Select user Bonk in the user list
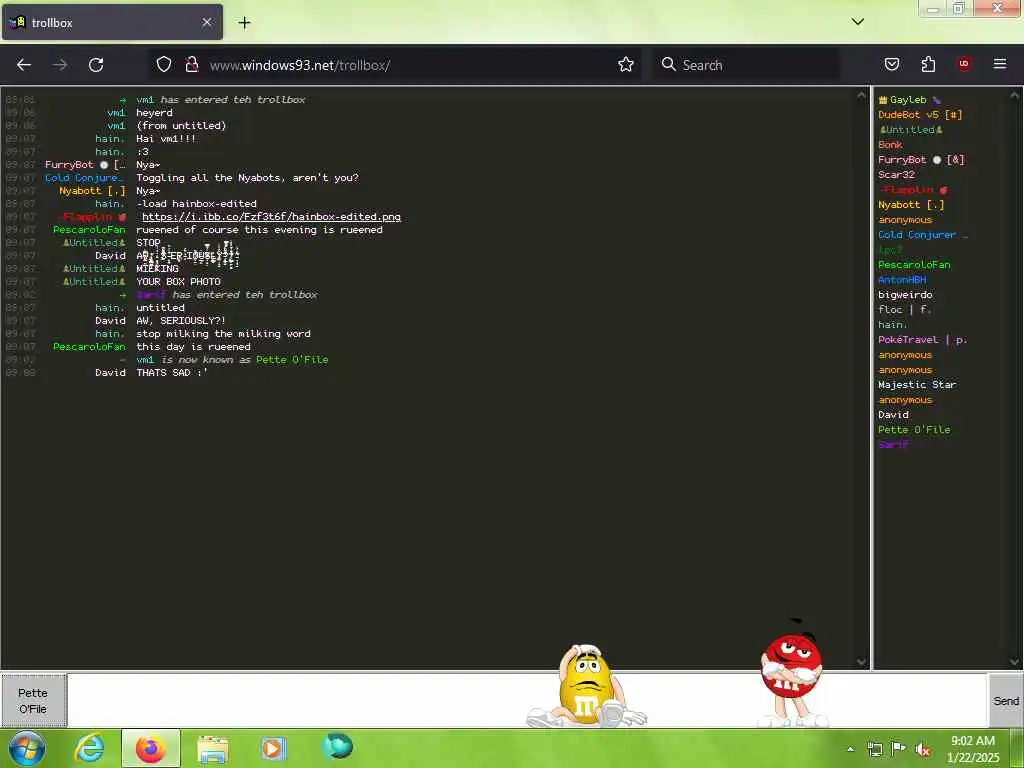Viewport: 1024px width, 768px height. coord(890,145)
